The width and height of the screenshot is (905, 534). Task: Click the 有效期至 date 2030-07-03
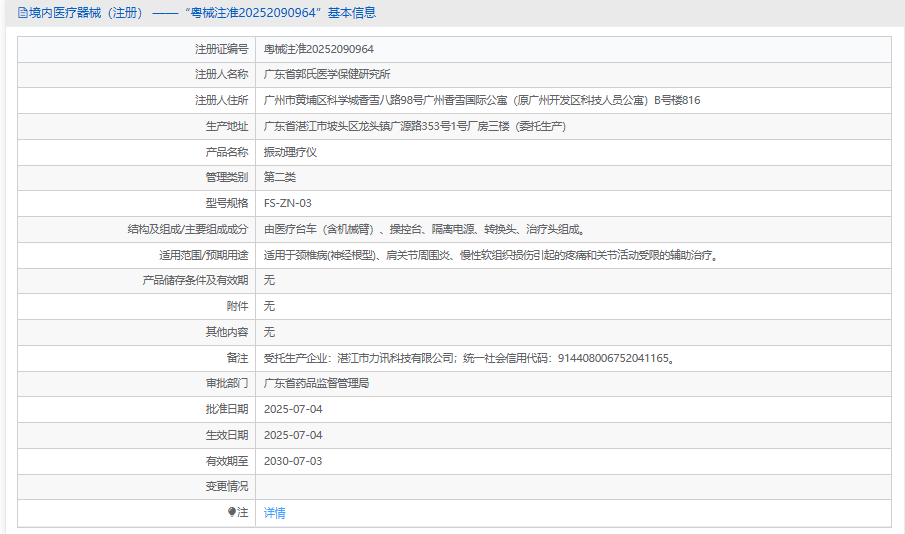click(x=293, y=462)
